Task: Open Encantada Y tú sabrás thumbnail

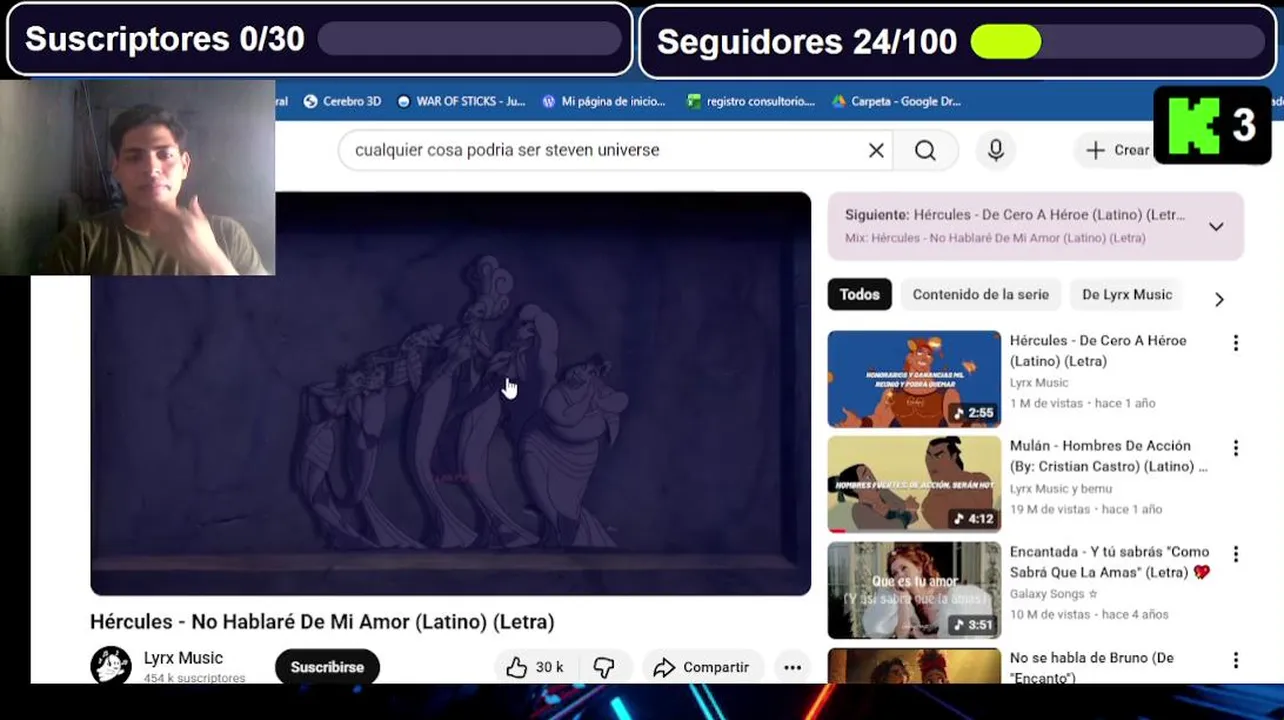Action: (x=914, y=590)
